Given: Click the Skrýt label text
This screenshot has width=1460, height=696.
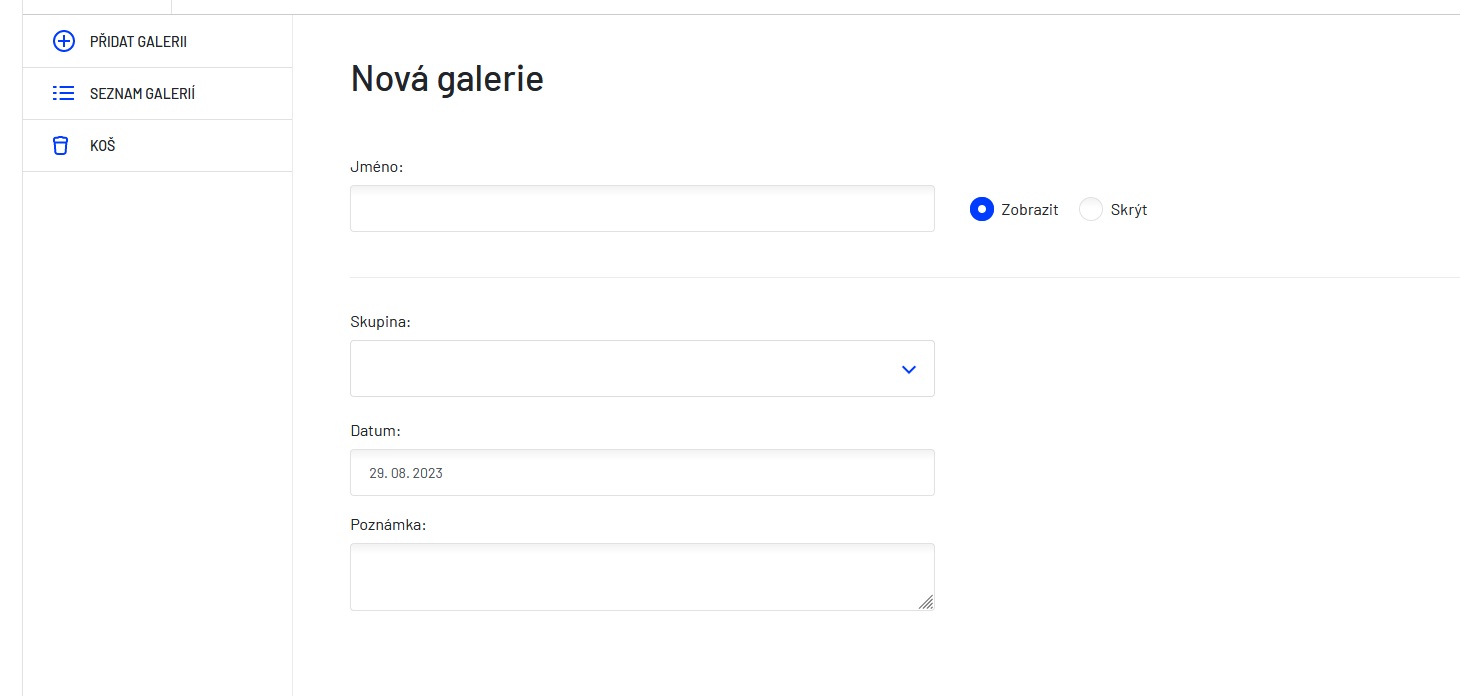Looking at the screenshot, I should click(x=1129, y=210).
